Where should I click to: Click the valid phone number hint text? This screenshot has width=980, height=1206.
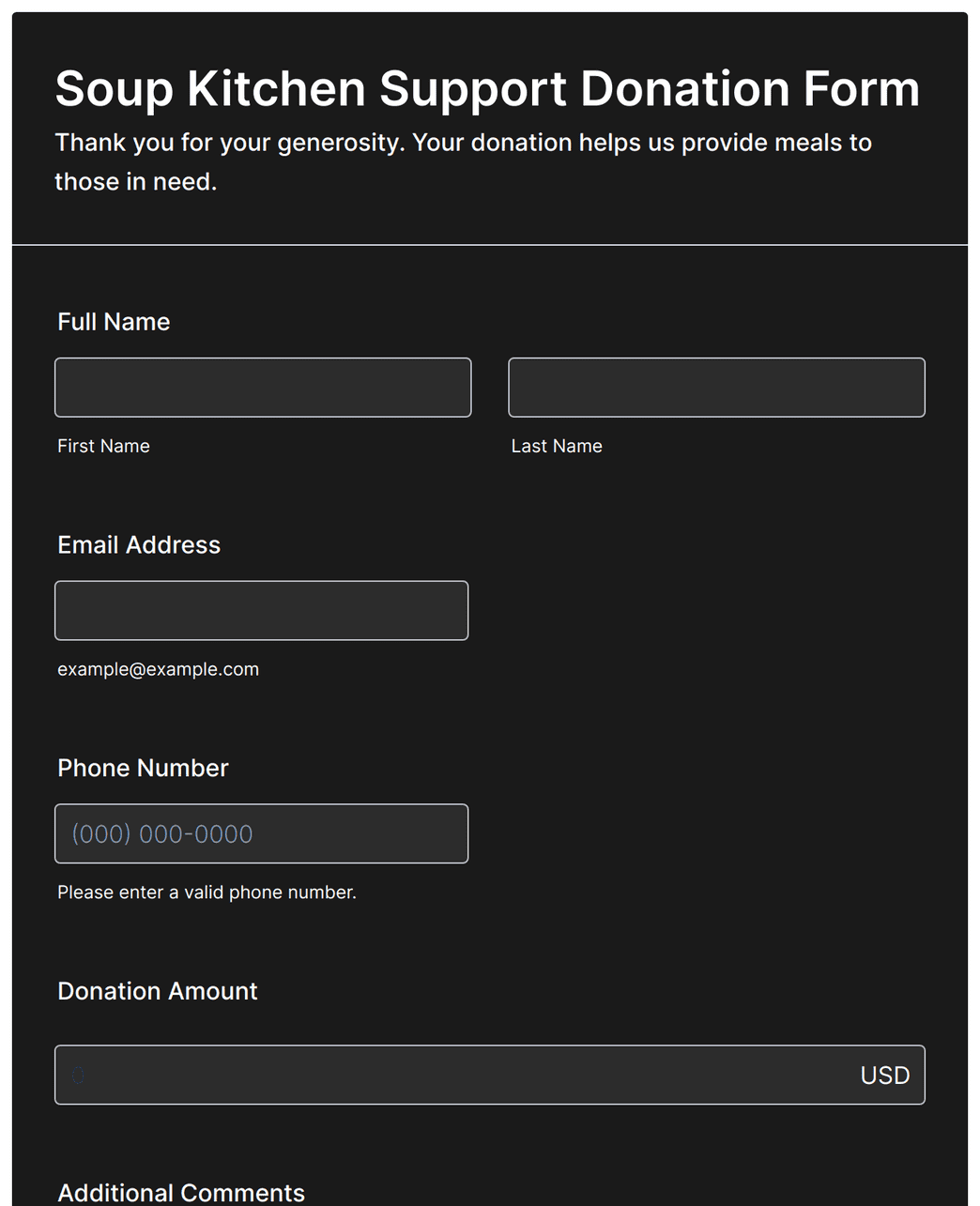(207, 893)
